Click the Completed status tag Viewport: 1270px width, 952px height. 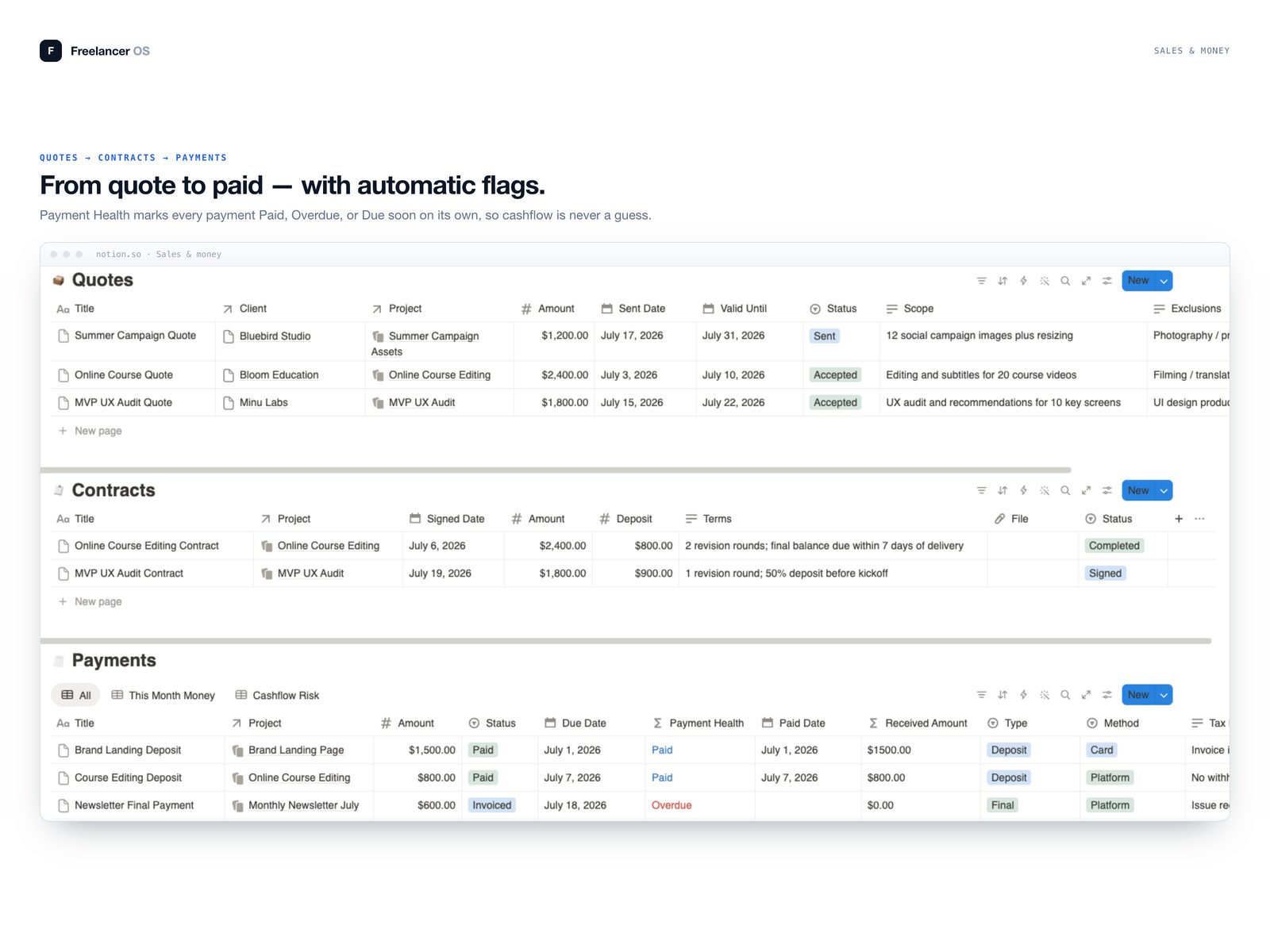click(1114, 546)
